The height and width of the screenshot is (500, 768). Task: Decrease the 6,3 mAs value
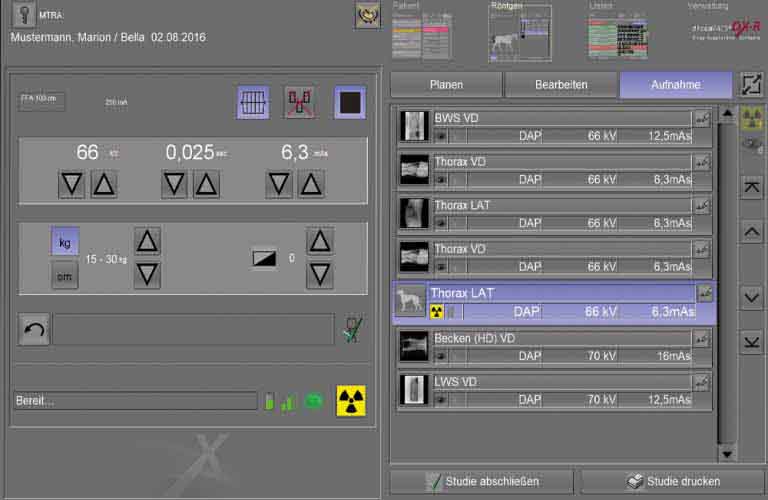pos(279,185)
